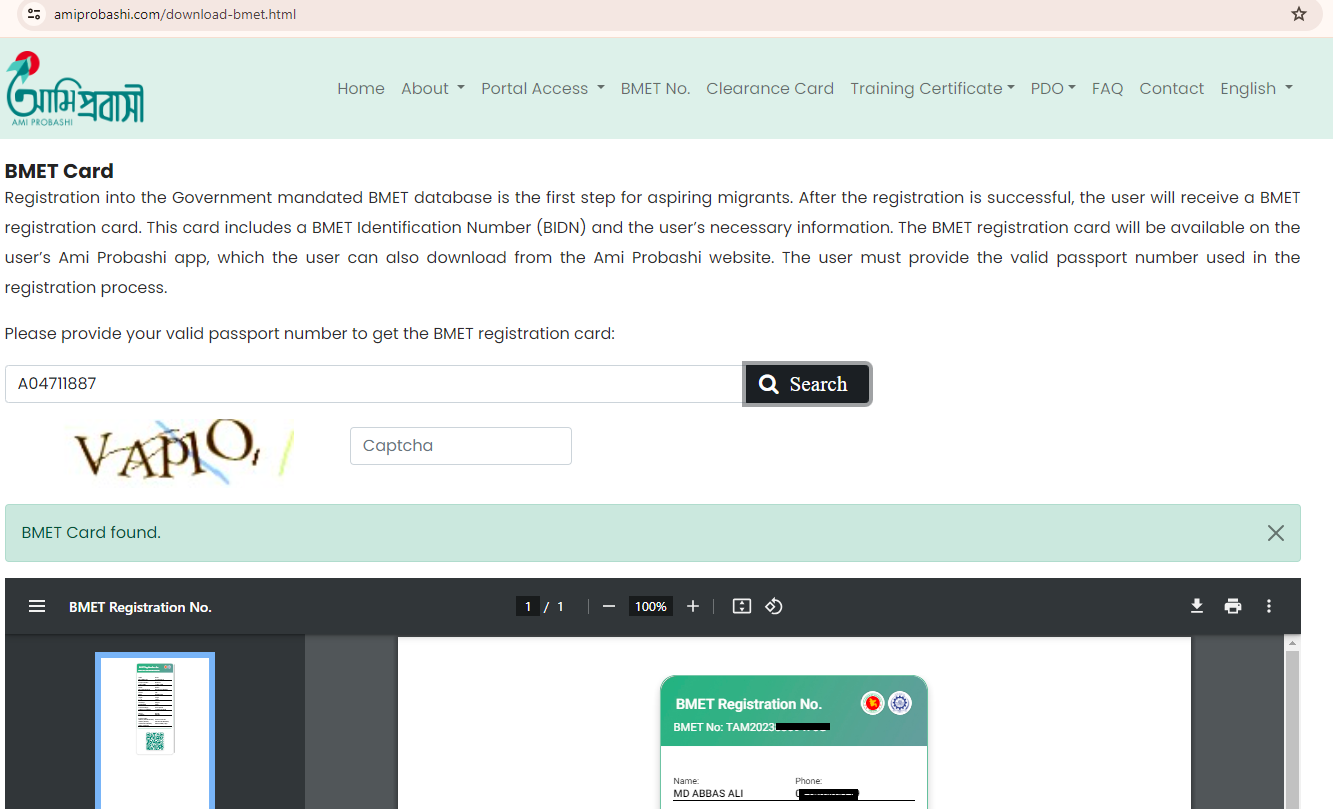Click the Search button
The width and height of the screenshot is (1333, 809).
click(807, 384)
